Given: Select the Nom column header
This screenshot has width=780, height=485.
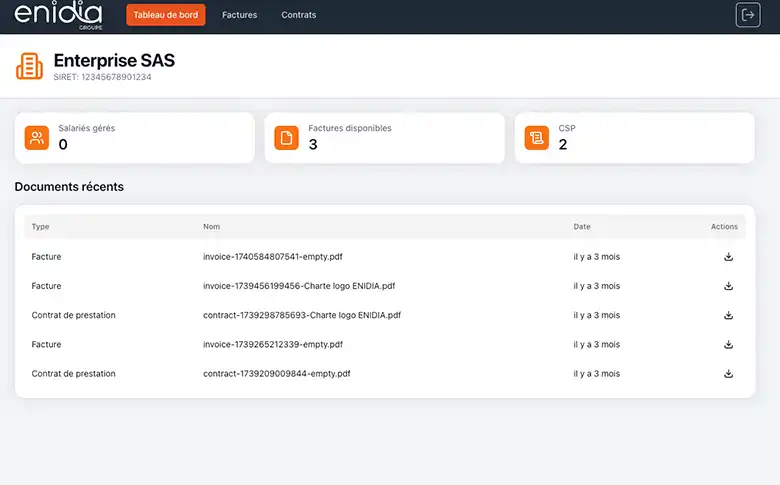Looking at the screenshot, I should [x=211, y=227].
